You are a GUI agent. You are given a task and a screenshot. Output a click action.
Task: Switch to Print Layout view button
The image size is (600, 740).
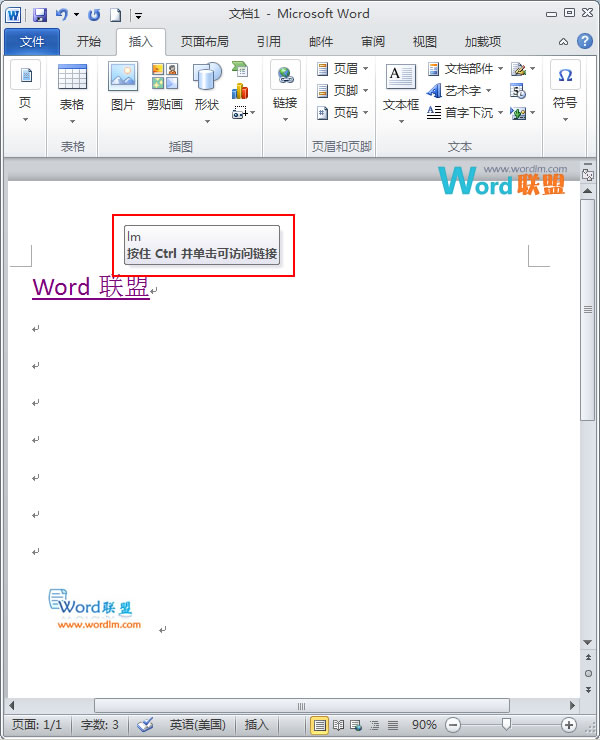point(320,724)
